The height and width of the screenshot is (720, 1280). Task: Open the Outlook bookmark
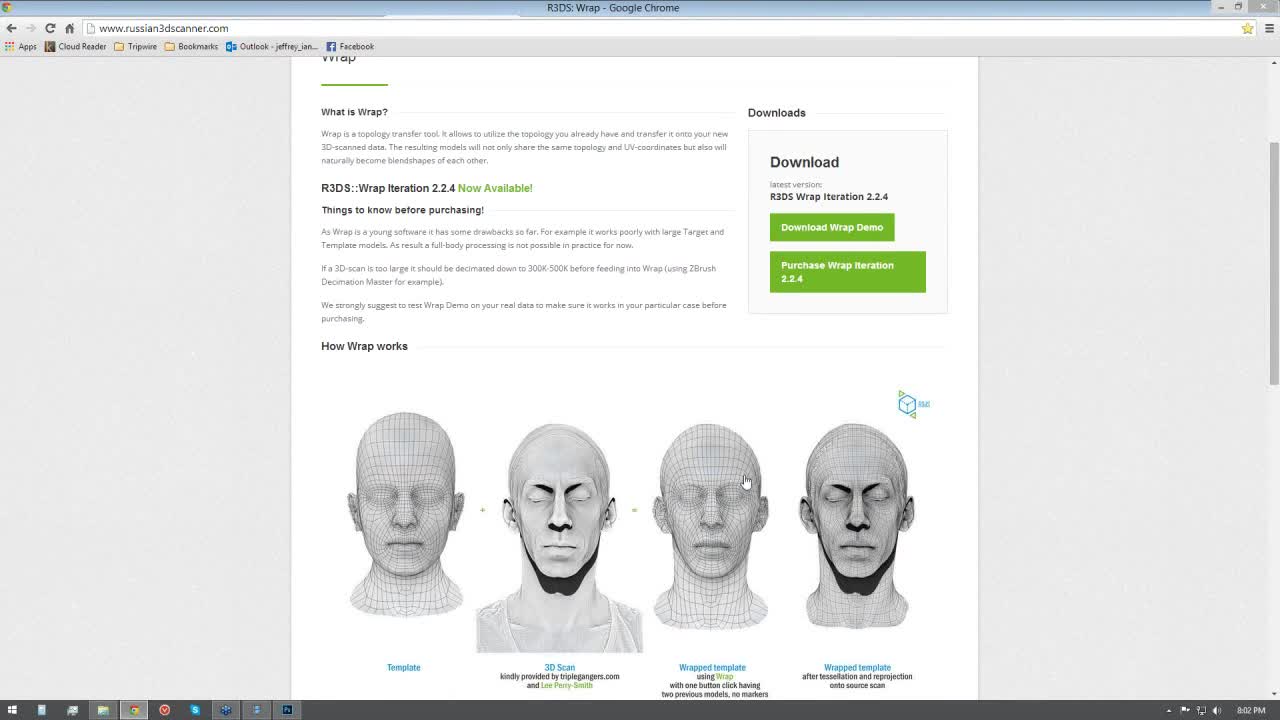[272, 46]
